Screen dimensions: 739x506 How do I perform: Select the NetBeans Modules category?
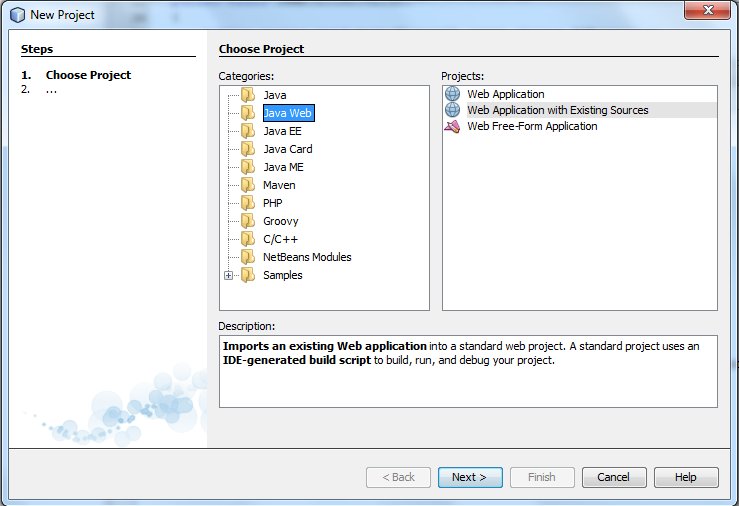(x=307, y=257)
